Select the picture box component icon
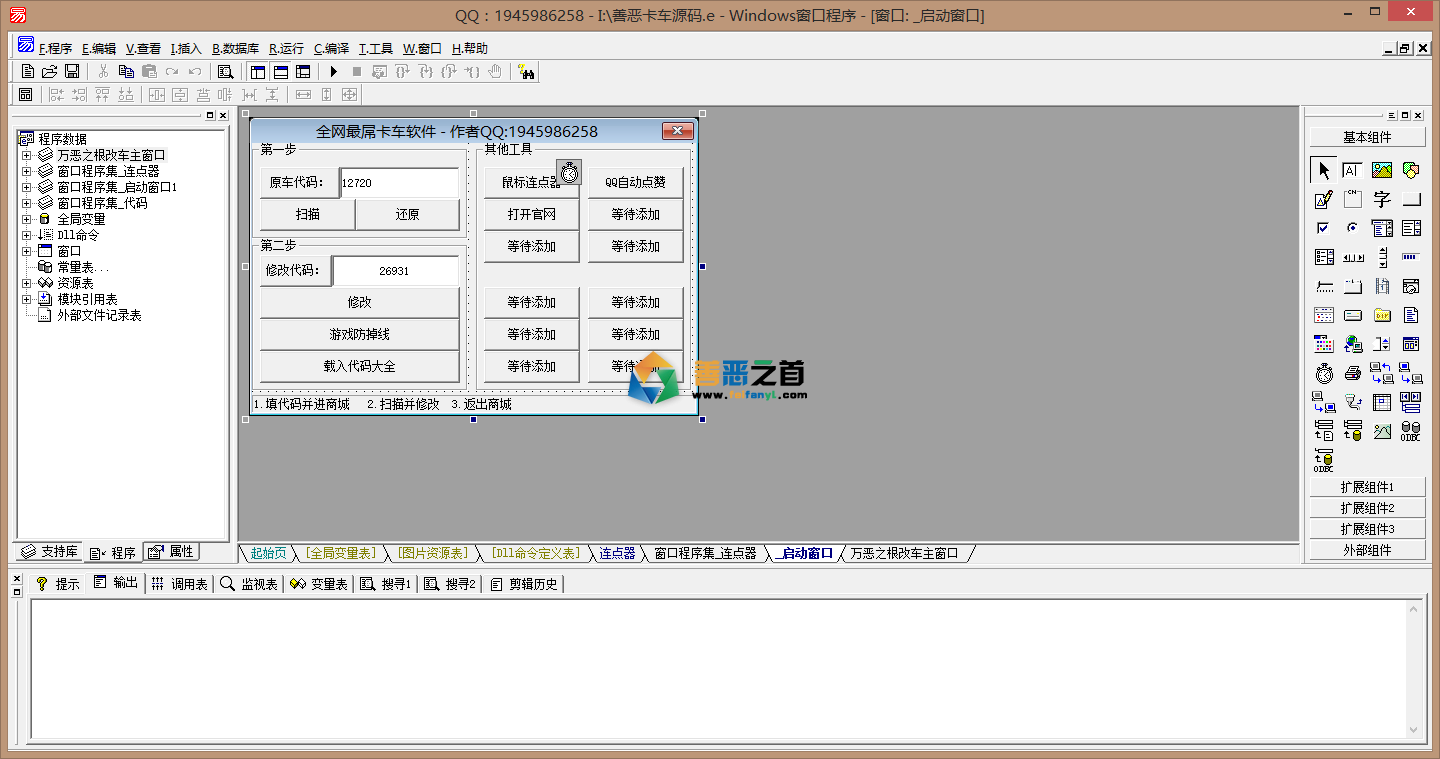The height and width of the screenshot is (759, 1440). click(1382, 170)
